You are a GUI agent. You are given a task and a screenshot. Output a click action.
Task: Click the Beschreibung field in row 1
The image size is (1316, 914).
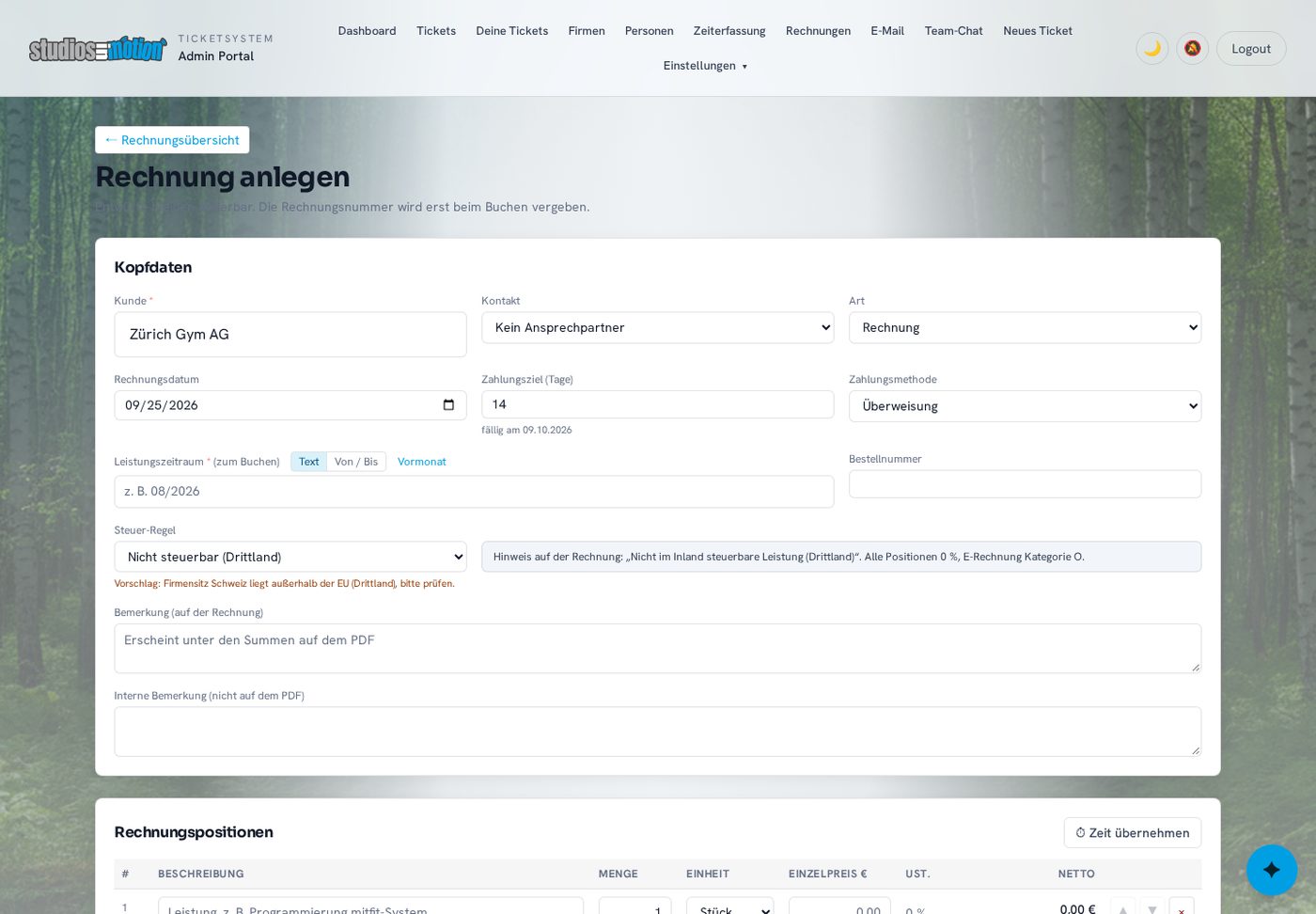click(370, 908)
